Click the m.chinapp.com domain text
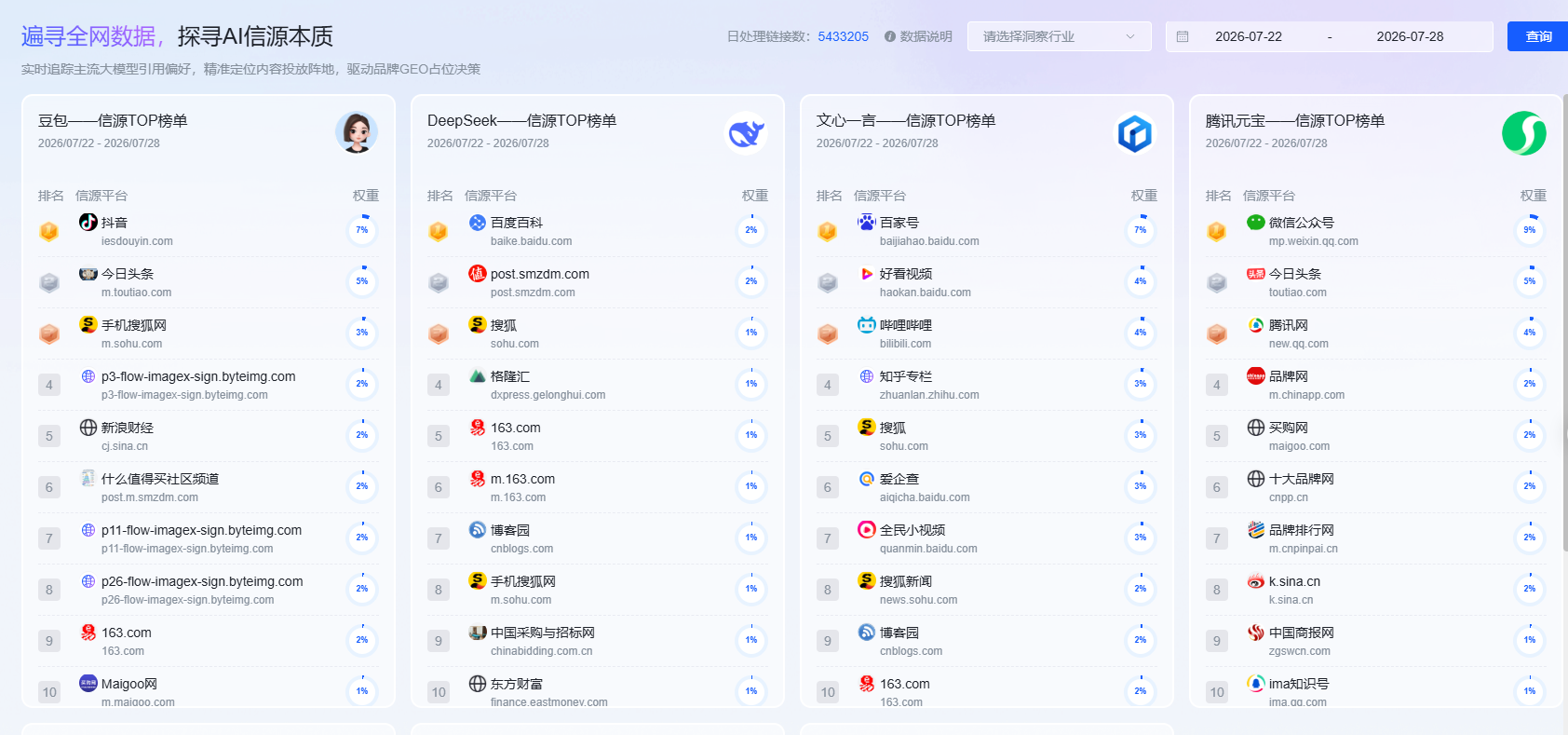Image resolution: width=1568 pixels, height=735 pixels. 1307,395
